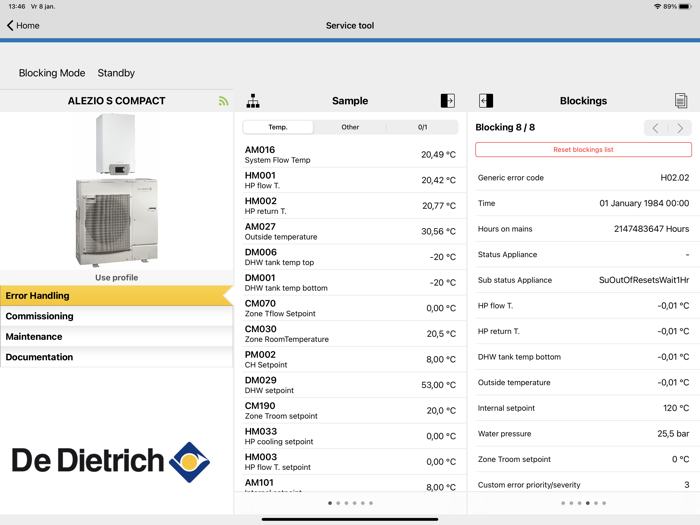Select CM070 Zone Tflow Setpoint row
The image size is (700, 525).
[x=350, y=308]
